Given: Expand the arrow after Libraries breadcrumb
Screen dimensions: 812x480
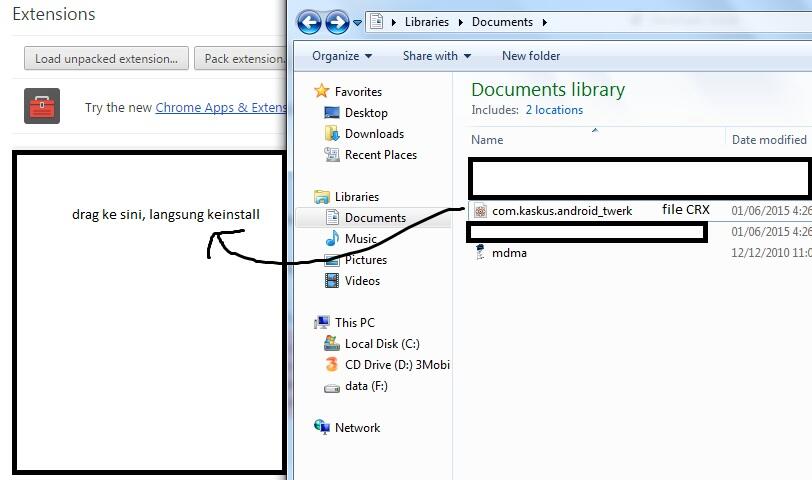Looking at the screenshot, I should [x=460, y=22].
